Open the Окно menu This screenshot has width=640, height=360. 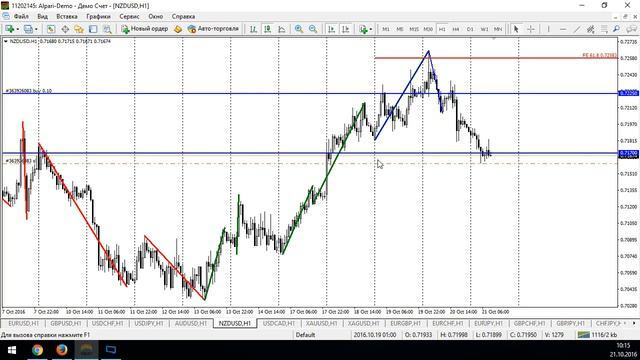[156, 17]
